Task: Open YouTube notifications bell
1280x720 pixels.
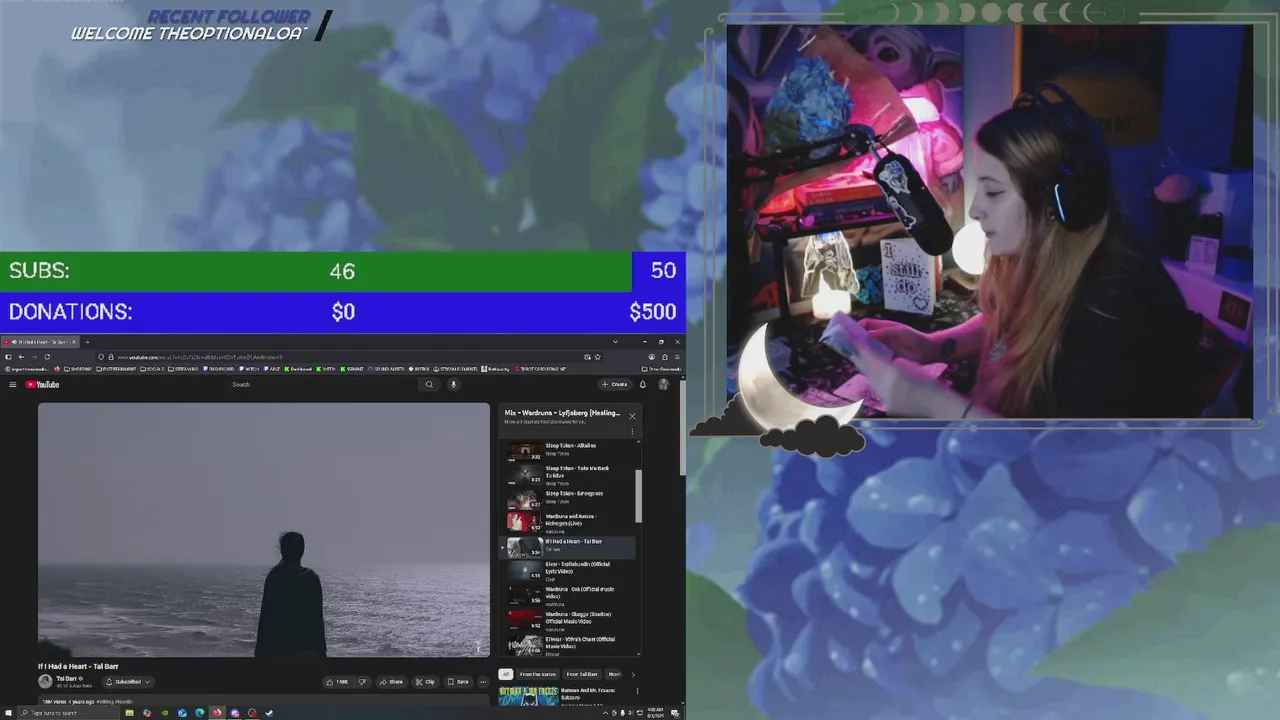Action: [x=643, y=385]
